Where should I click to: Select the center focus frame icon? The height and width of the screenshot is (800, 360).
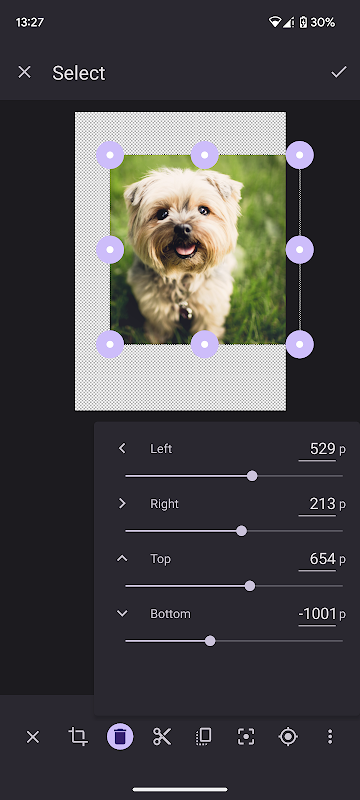pos(246,736)
